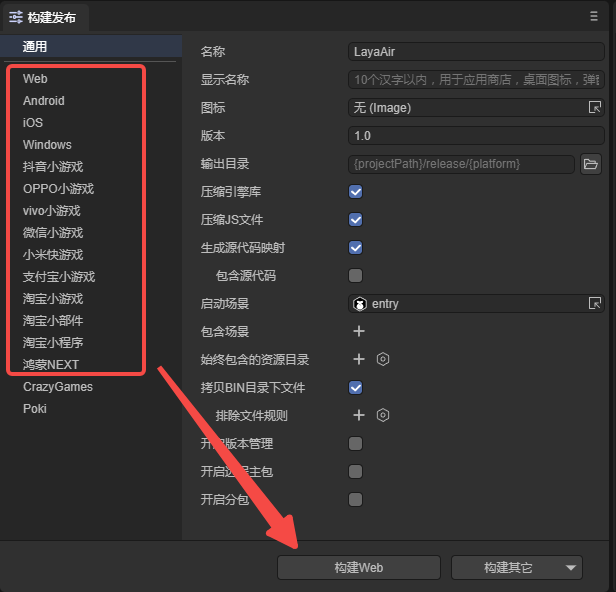Click the scene picker icon in 启动场景 field

pos(594,303)
